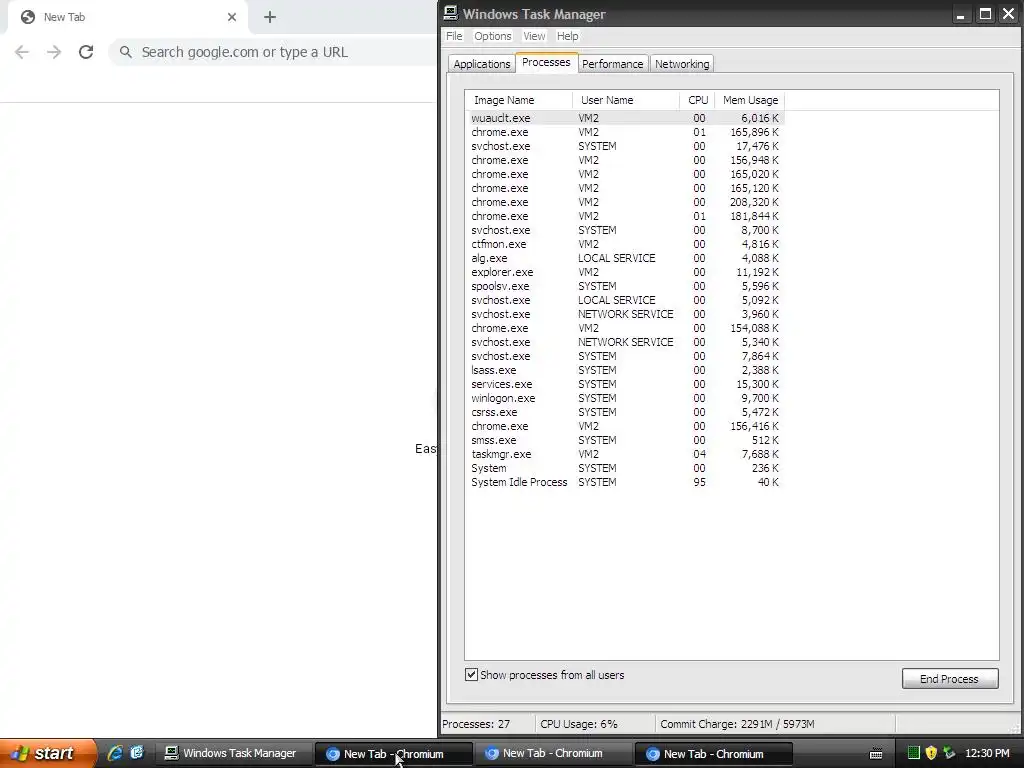The width and height of the screenshot is (1024, 768).
Task: Select the Processes tab
Action: pos(546,62)
